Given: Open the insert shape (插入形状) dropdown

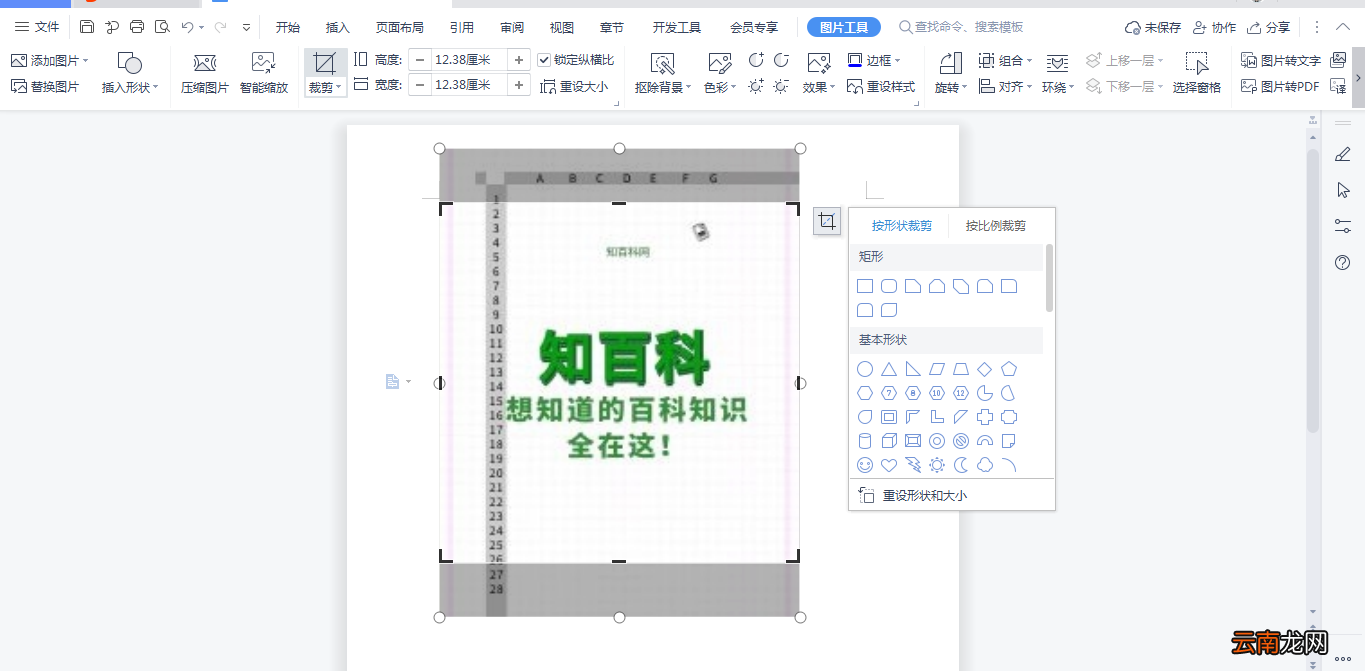Looking at the screenshot, I should click(x=131, y=87).
